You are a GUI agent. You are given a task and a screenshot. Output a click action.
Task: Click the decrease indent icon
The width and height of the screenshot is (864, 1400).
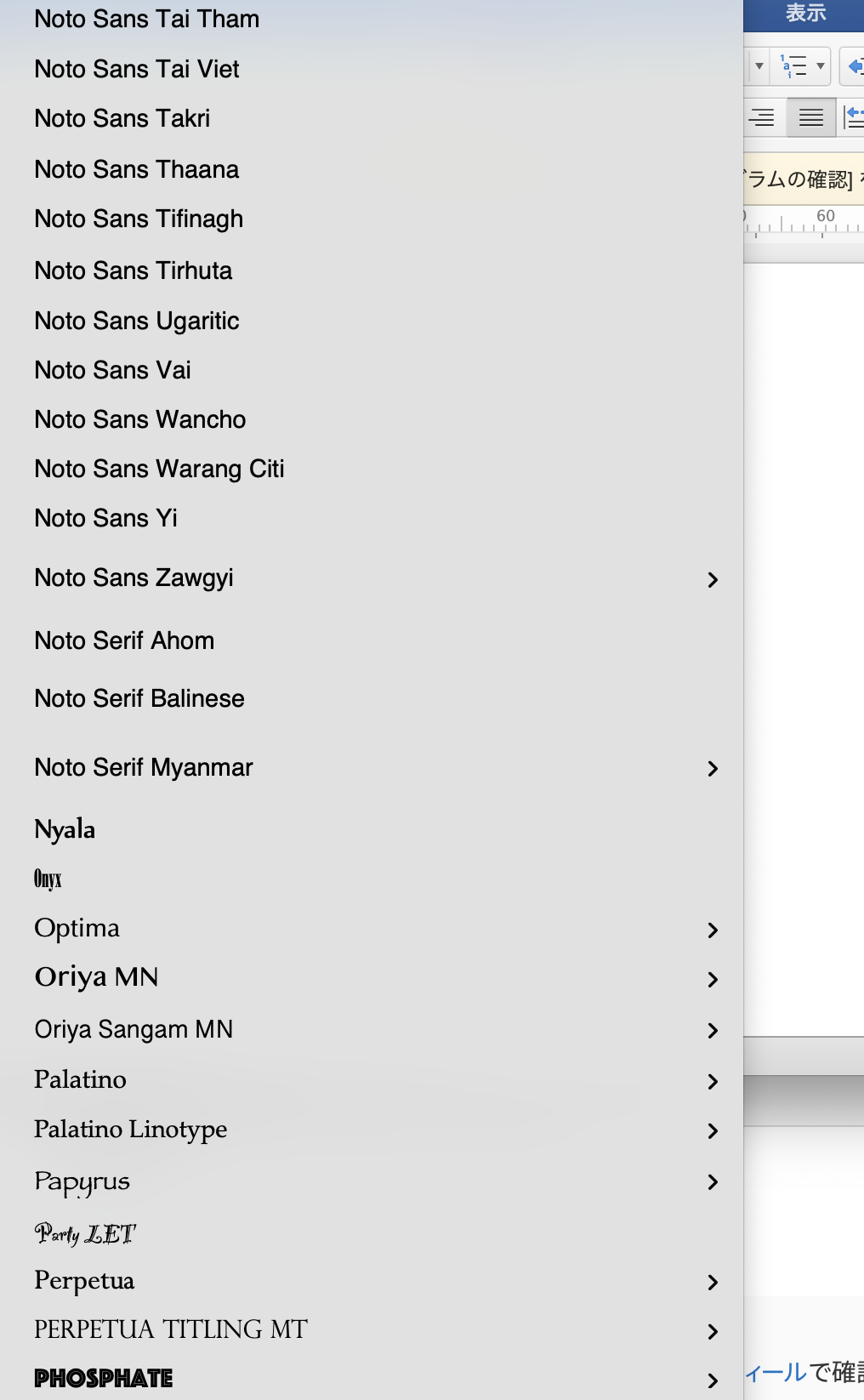pyautogui.click(x=854, y=66)
